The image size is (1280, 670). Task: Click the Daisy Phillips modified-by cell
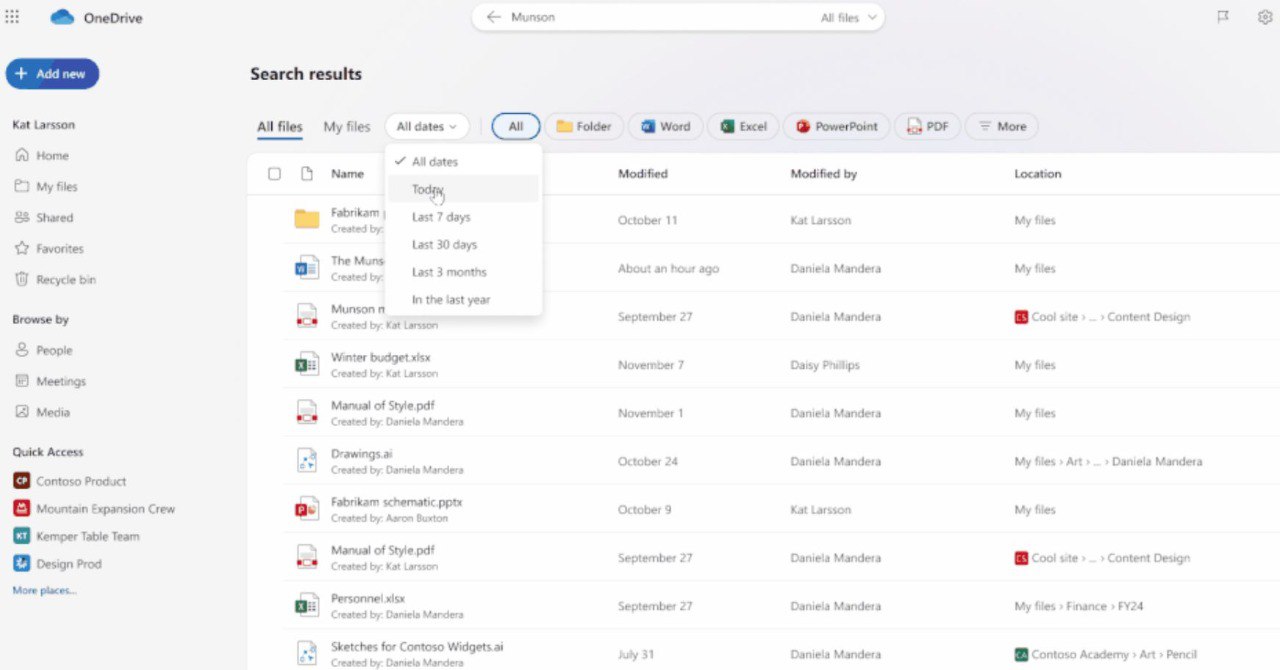click(x=825, y=365)
